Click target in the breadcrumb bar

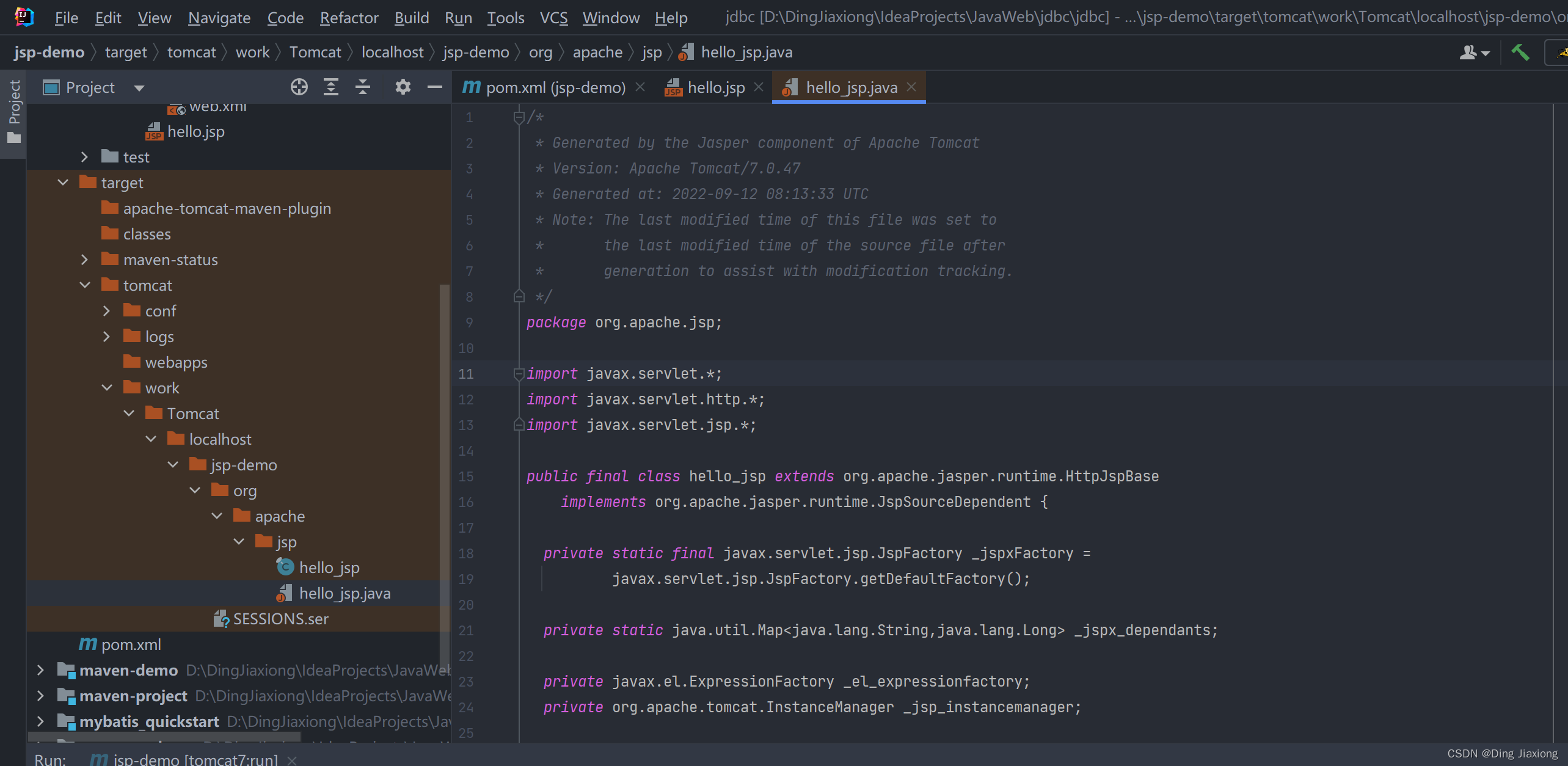coord(126,53)
